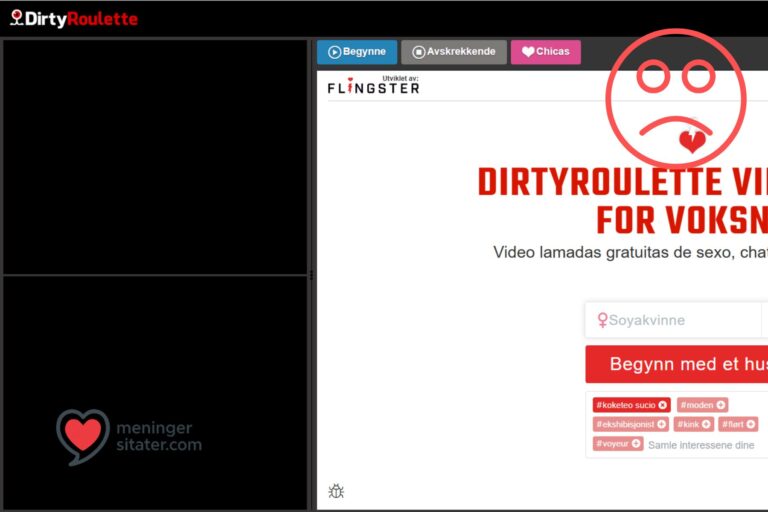The height and width of the screenshot is (512, 768).
Task: Open the Flingster logo link
Action: [x=374, y=86]
